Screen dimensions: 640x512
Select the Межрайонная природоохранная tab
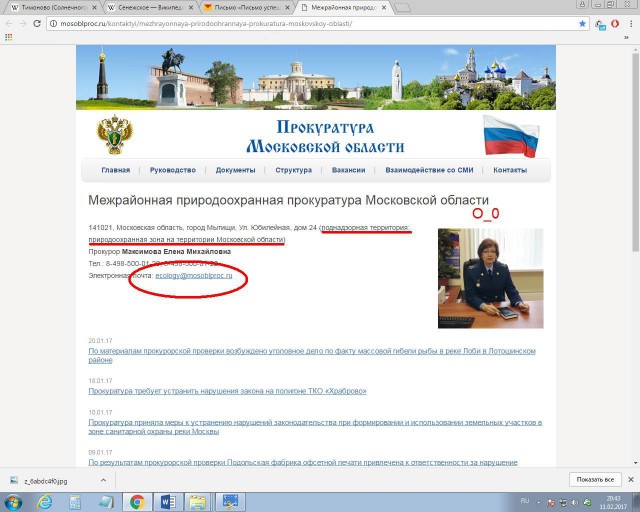[x=342, y=7]
